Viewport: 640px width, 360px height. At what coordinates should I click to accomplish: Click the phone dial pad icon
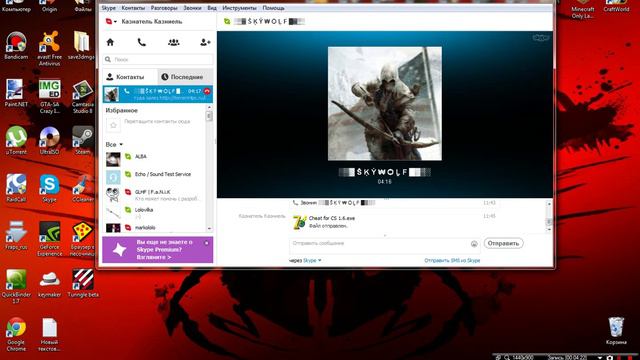click(142, 42)
